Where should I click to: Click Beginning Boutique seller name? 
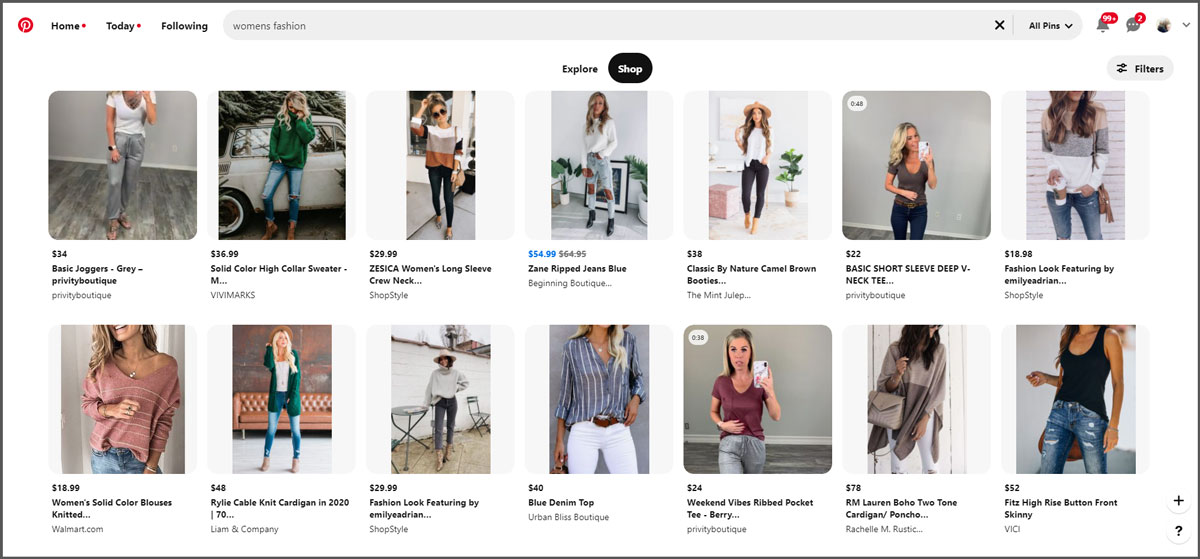tap(570, 283)
